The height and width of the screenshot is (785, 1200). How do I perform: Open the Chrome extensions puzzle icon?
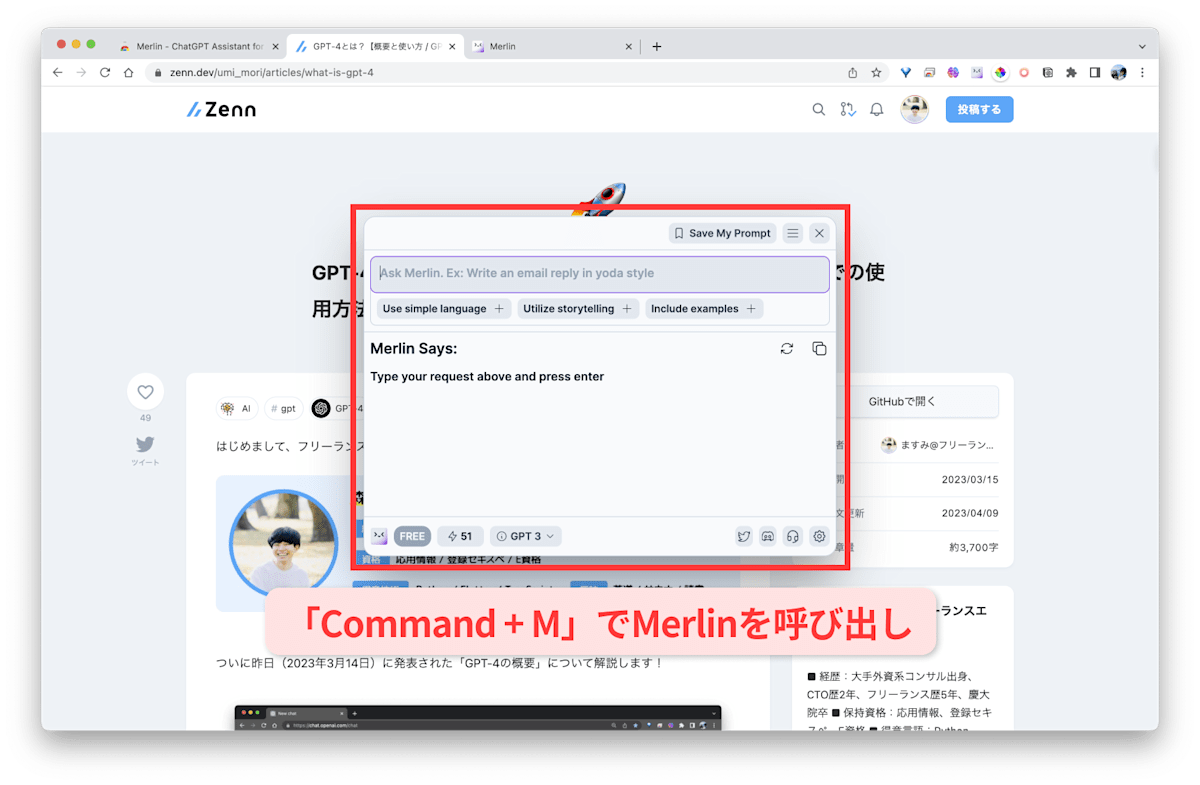[x=1072, y=73]
